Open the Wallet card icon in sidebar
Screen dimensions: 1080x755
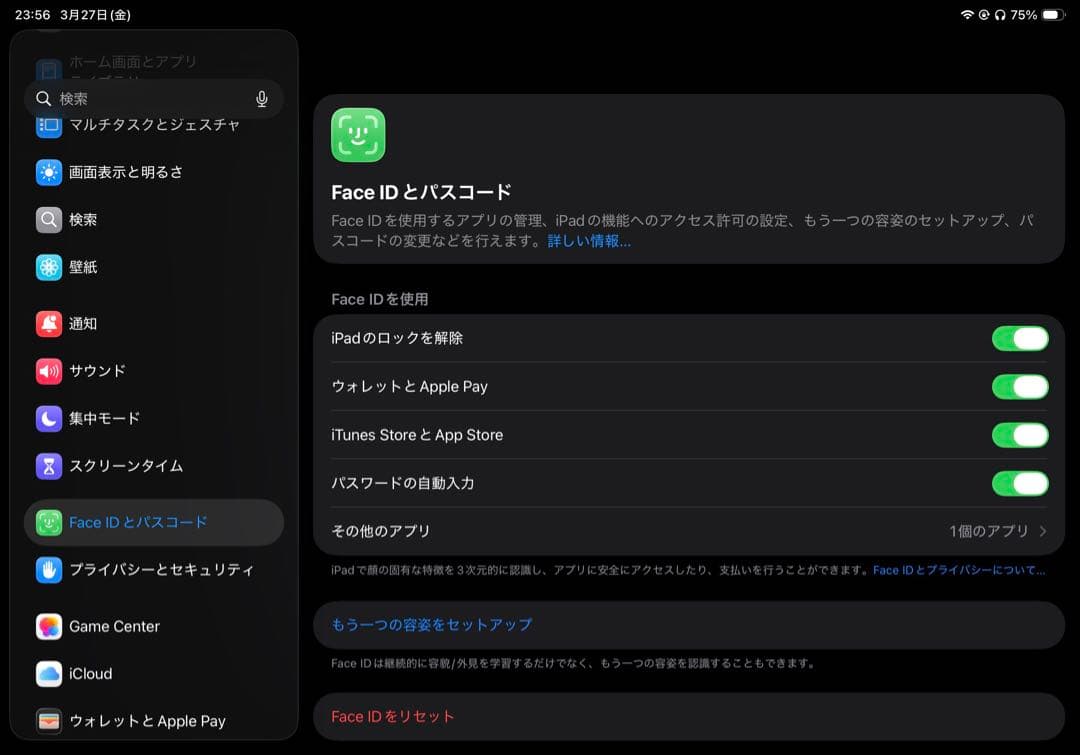coord(49,721)
